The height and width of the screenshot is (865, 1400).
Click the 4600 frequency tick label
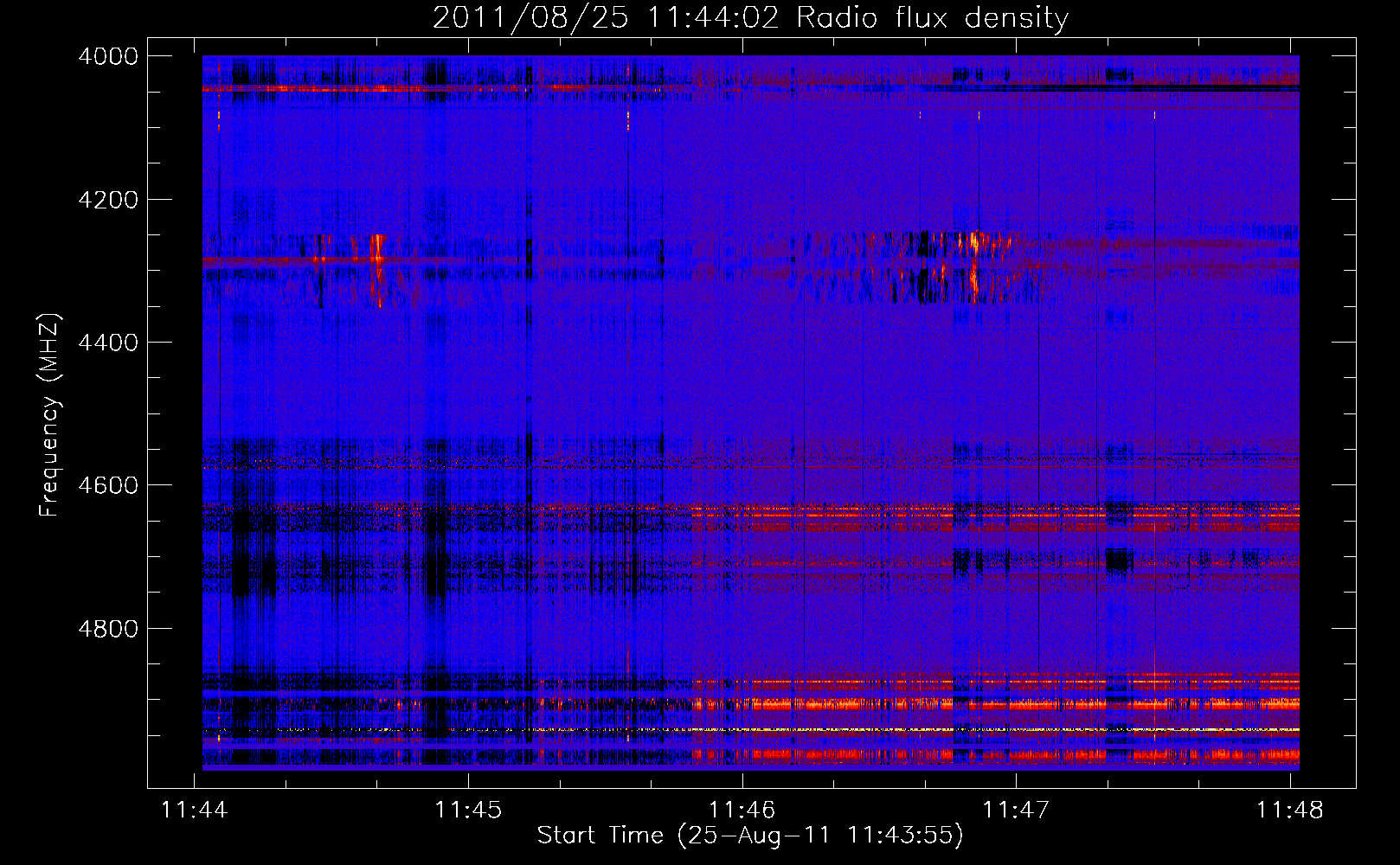point(108,485)
